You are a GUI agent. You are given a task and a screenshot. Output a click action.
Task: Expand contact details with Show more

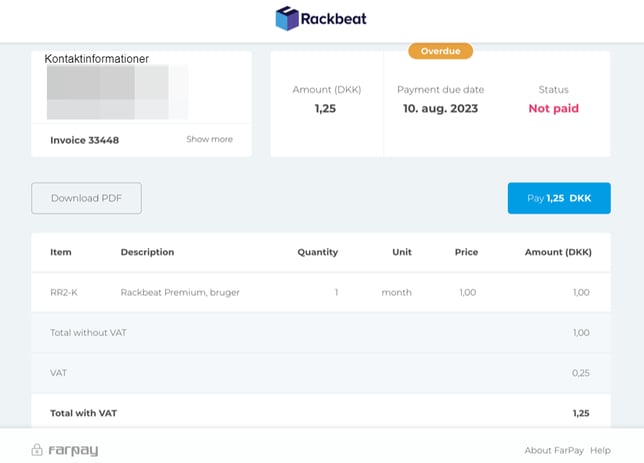pyautogui.click(x=209, y=139)
